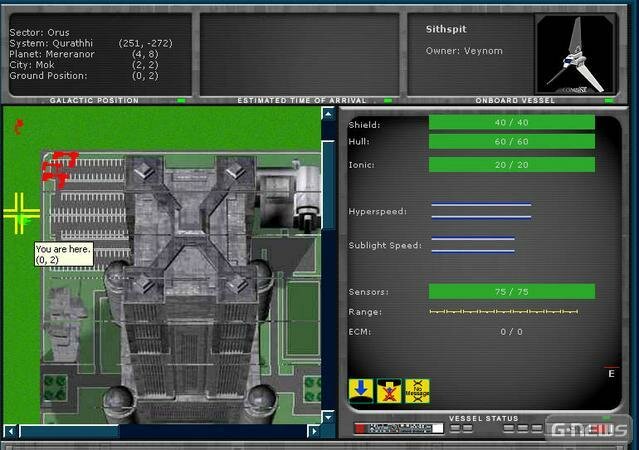This screenshot has height=450, width=639.
Task: Toggle the Galactic Position green indicator
Action: (x=181, y=100)
